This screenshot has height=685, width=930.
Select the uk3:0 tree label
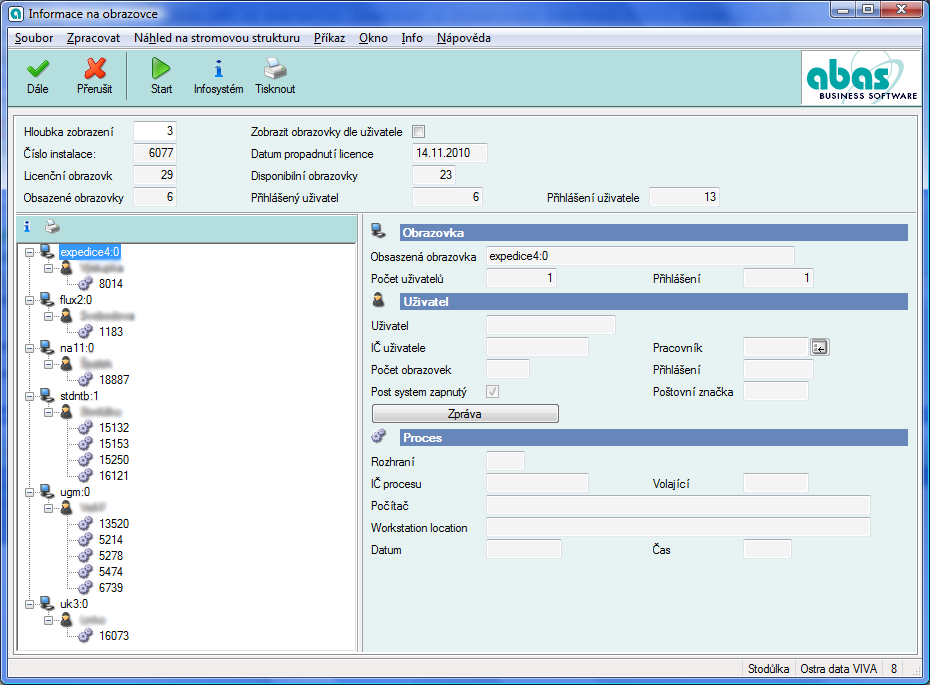74,604
